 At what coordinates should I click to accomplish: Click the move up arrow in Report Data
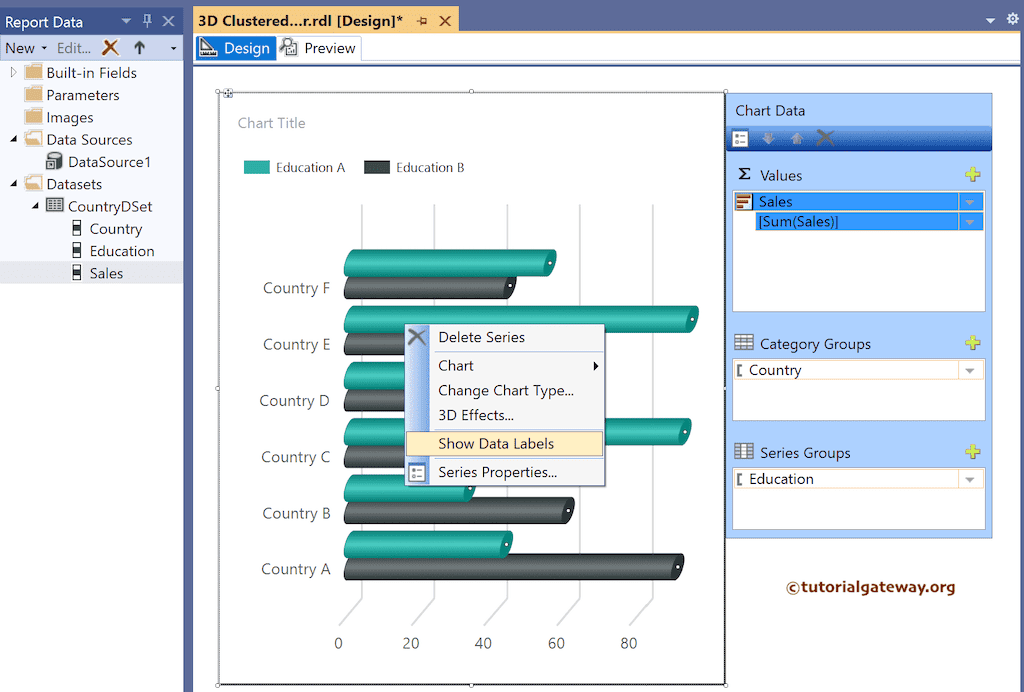point(139,47)
